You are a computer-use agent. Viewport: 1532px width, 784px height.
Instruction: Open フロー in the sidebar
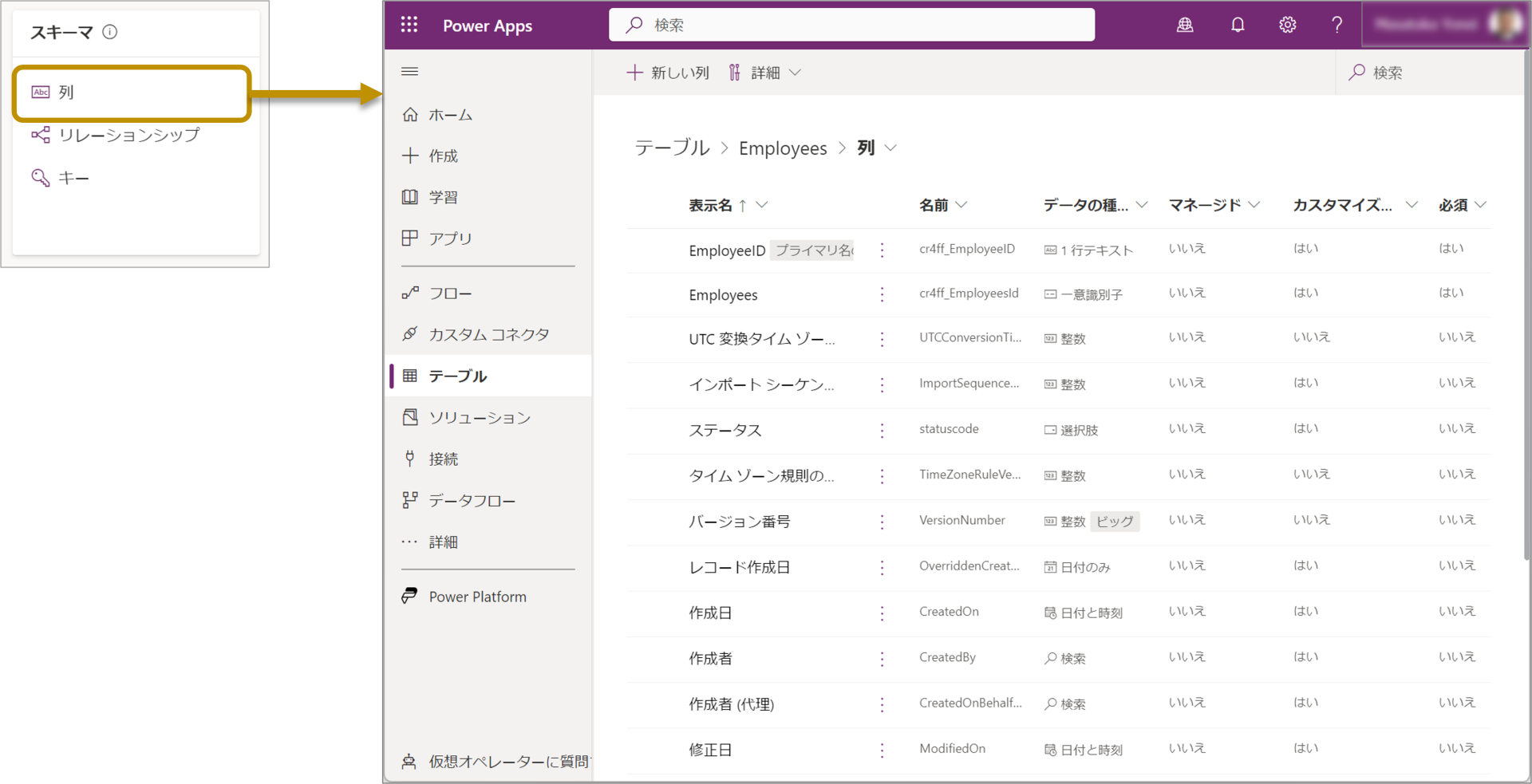pyautogui.click(x=488, y=294)
